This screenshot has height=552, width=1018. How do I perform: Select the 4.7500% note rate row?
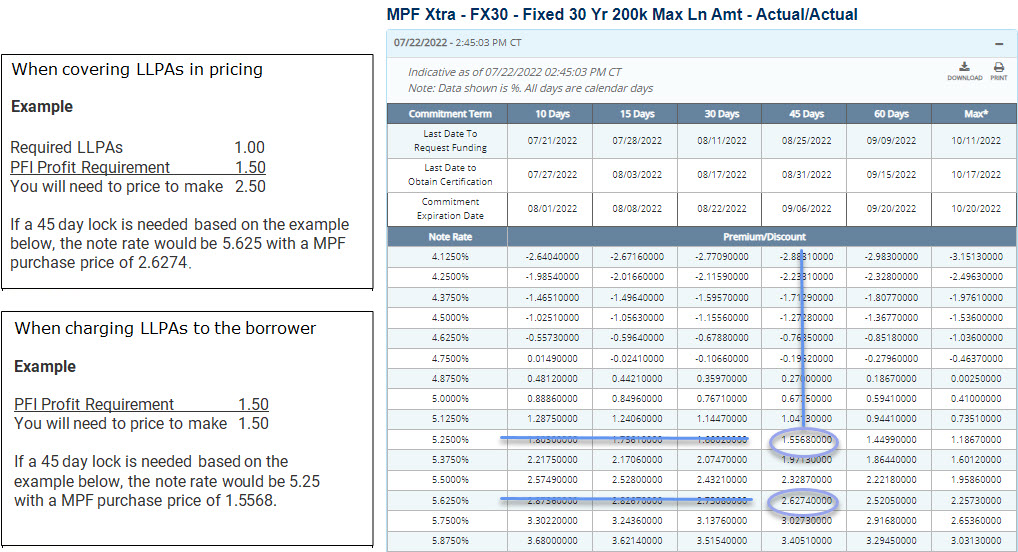[702, 358]
